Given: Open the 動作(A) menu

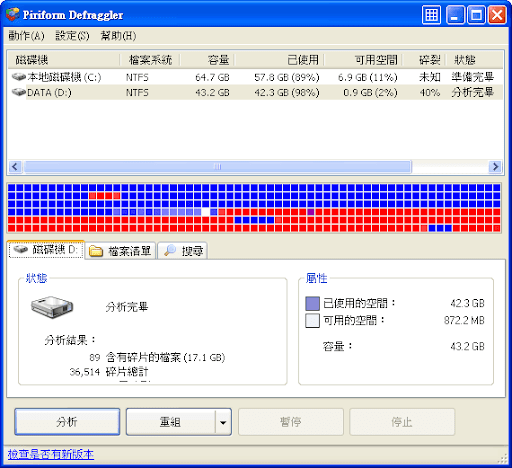Looking at the screenshot, I should (x=26, y=36).
